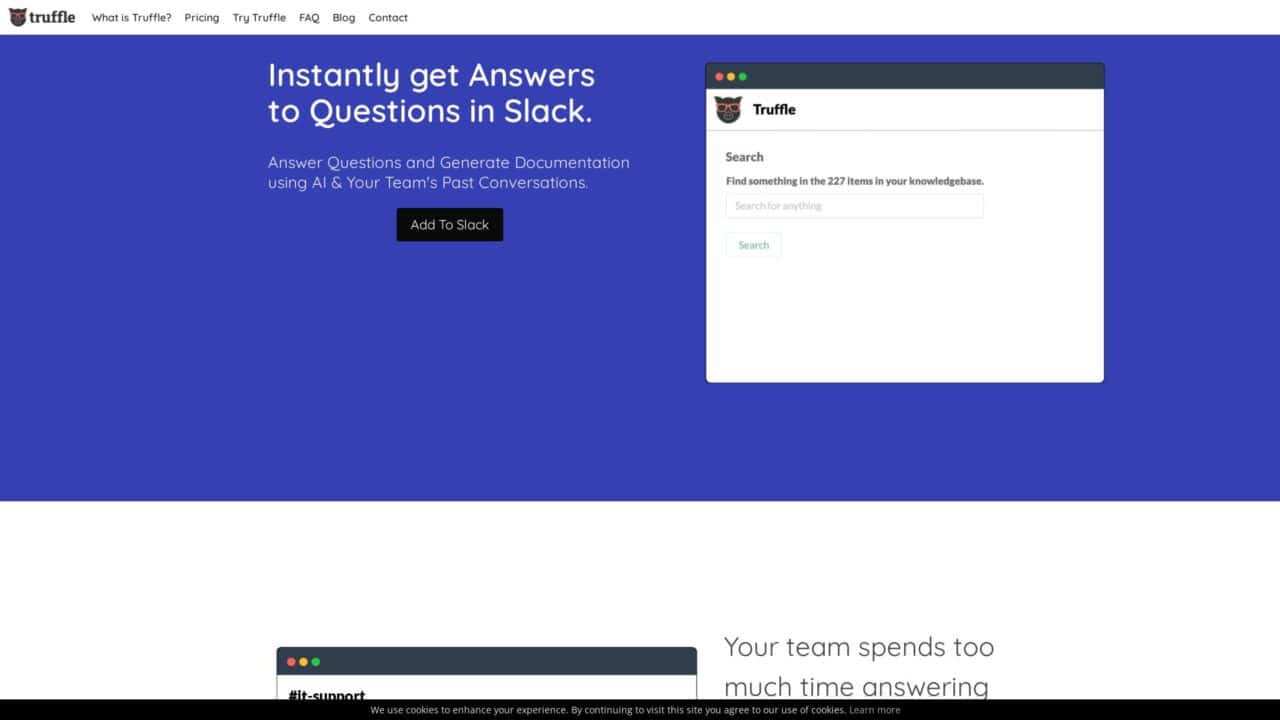Screen dimensions: 1280x720
Task: Click the green dot on the Truffle window mockup
Action: point(743,74)
